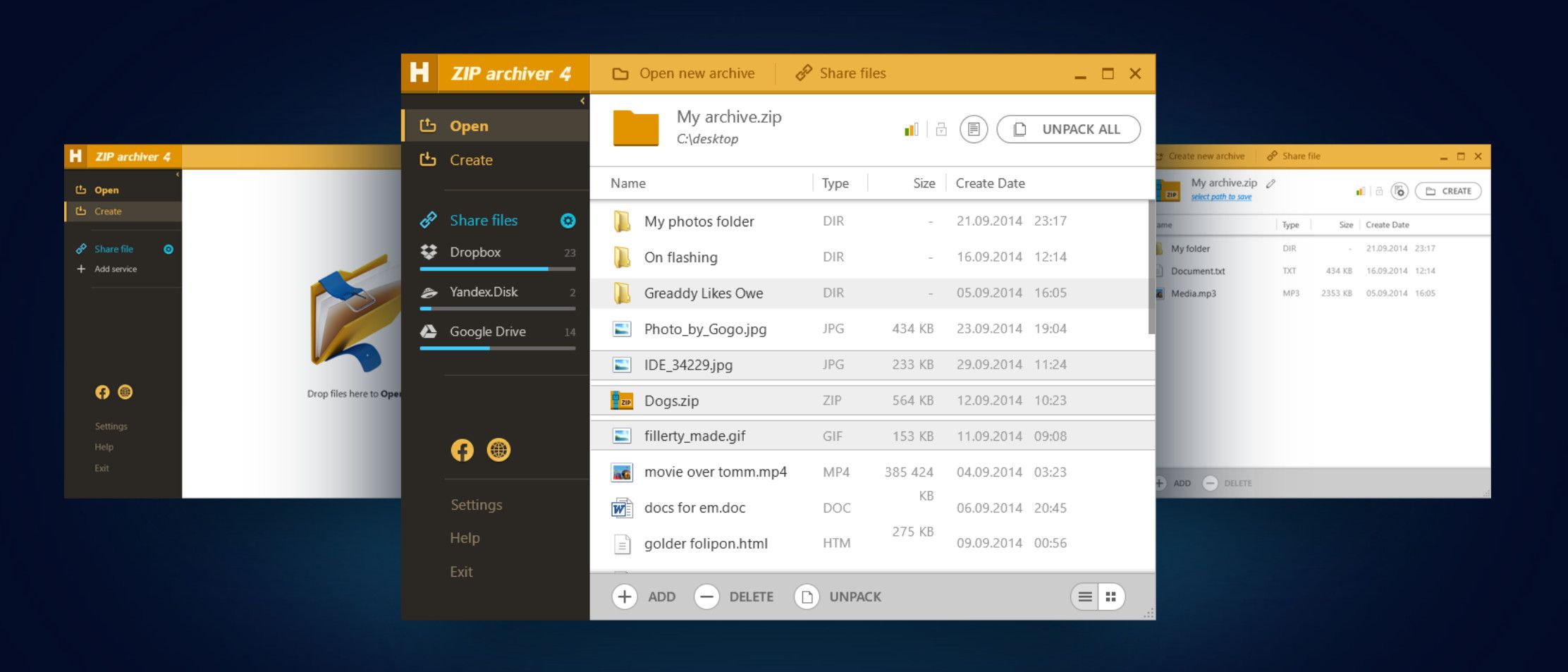Image resolution: width=1568 pixels, height=672 pixels.
Task: Click the DELETE minus button
Action: 706,597
